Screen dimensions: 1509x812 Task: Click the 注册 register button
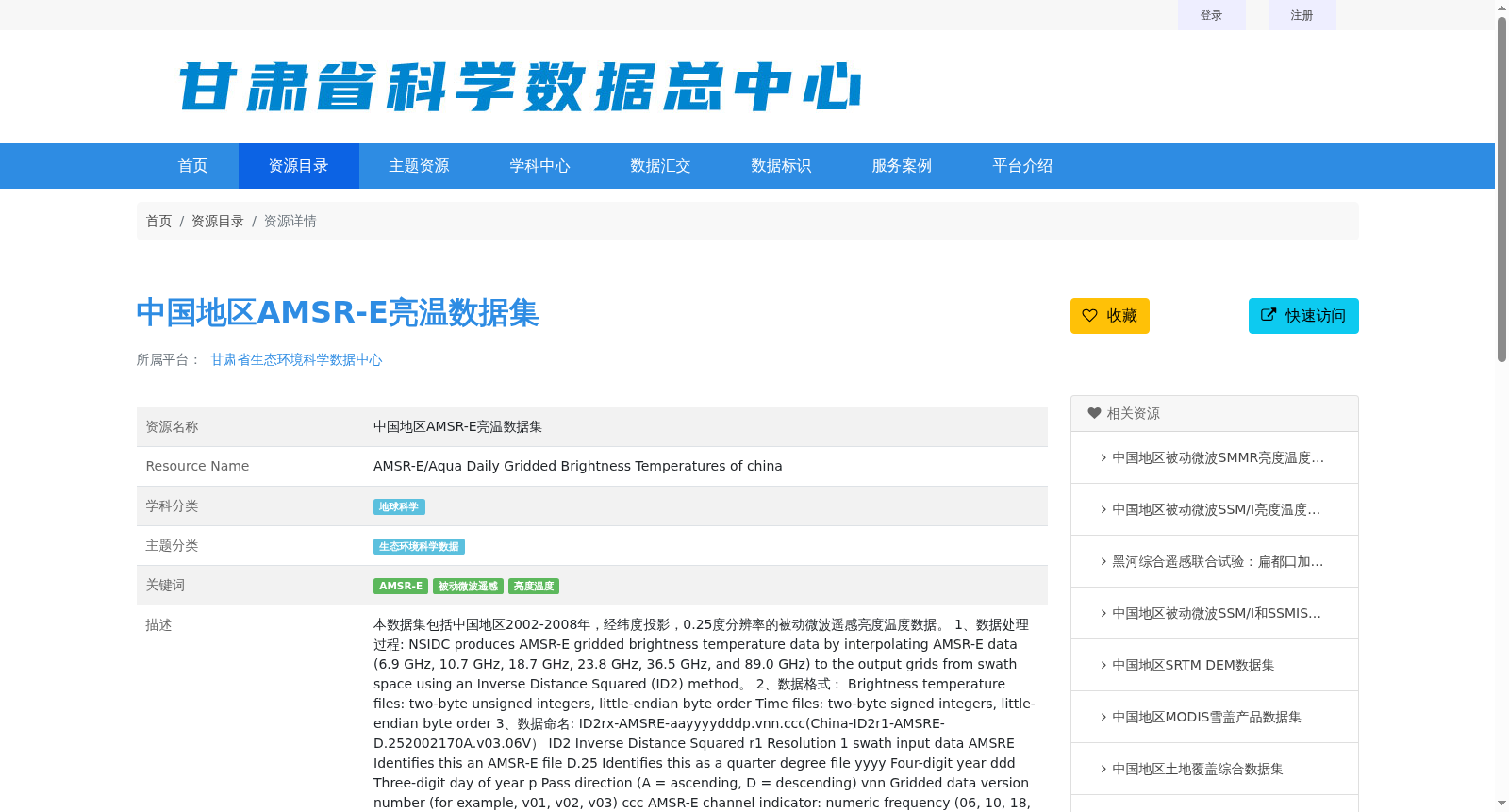[1302, 15]
